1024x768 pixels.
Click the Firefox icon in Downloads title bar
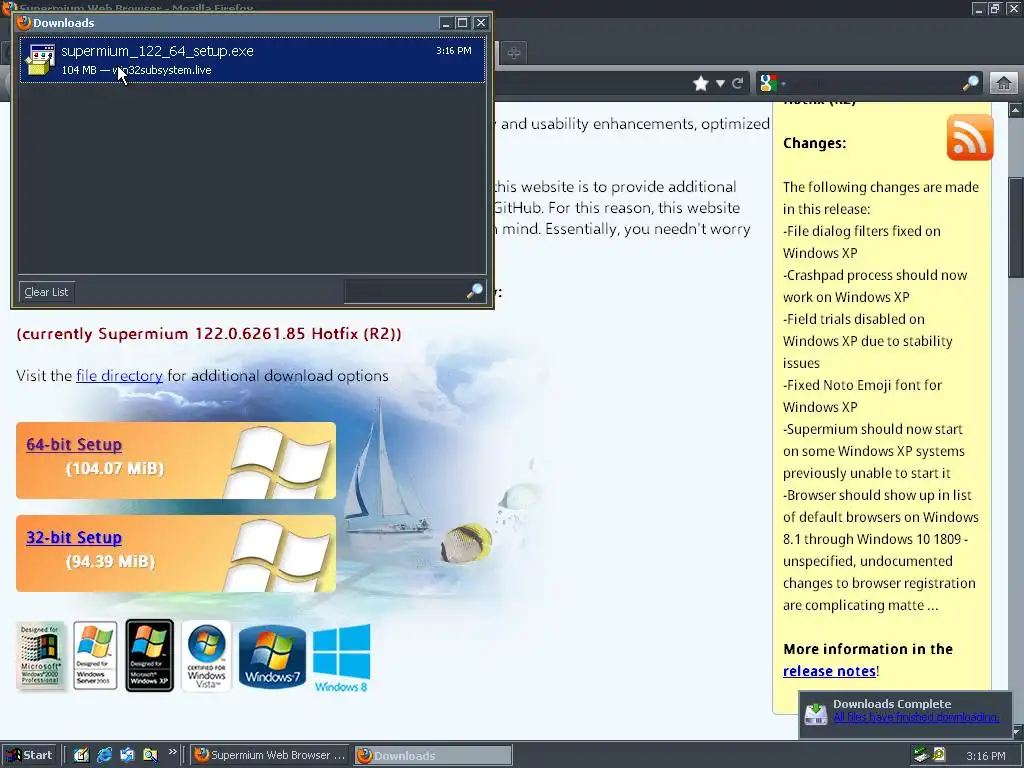tap(24, 23)
